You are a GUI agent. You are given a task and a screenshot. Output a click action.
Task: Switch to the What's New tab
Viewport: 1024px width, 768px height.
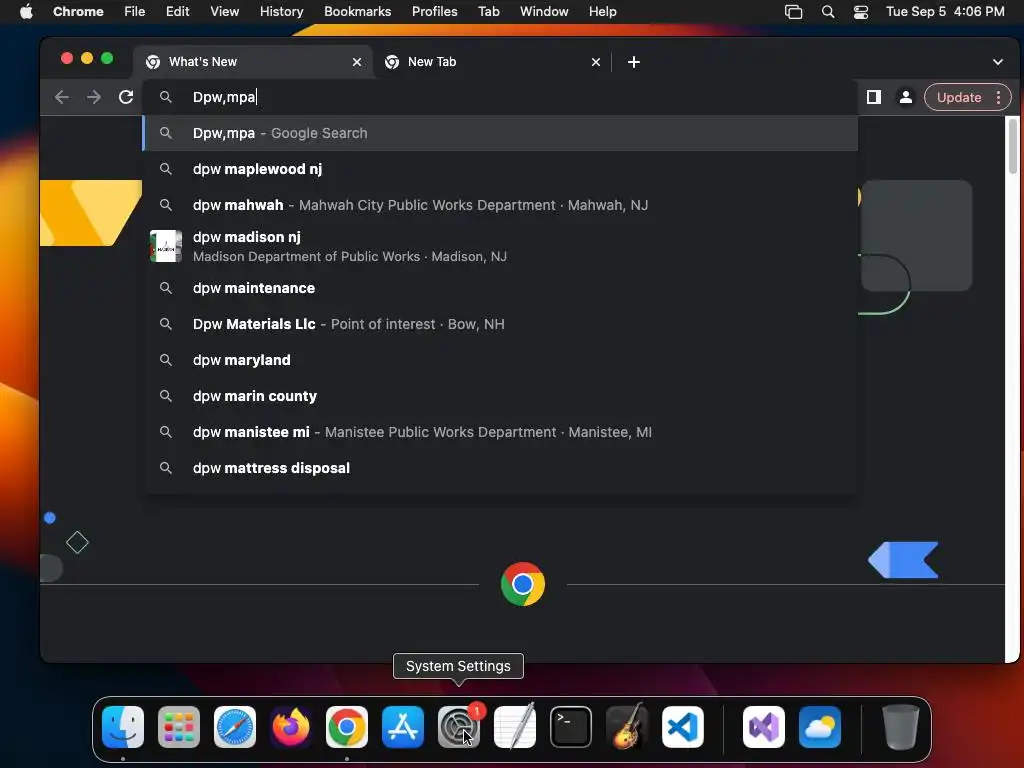click(x=253, y=62)
